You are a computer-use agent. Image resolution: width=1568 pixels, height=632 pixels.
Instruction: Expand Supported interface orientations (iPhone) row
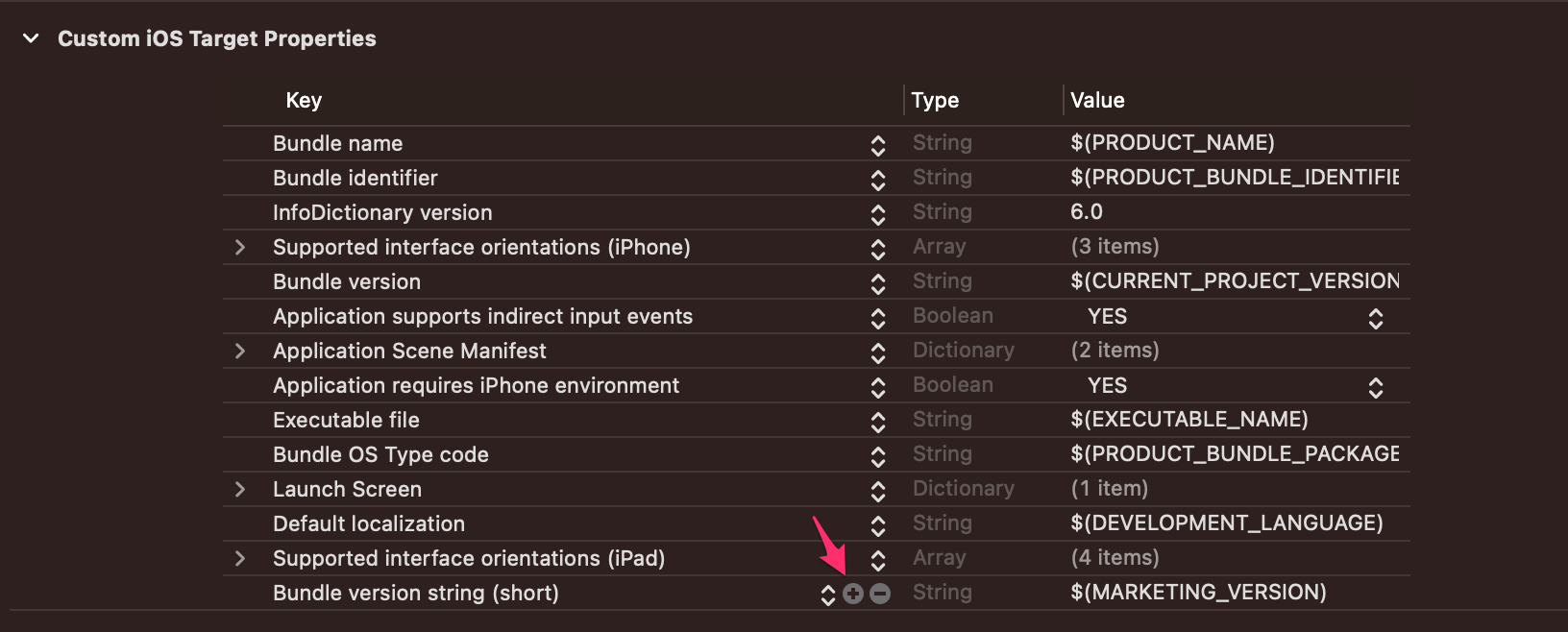(x=240, y=248)
